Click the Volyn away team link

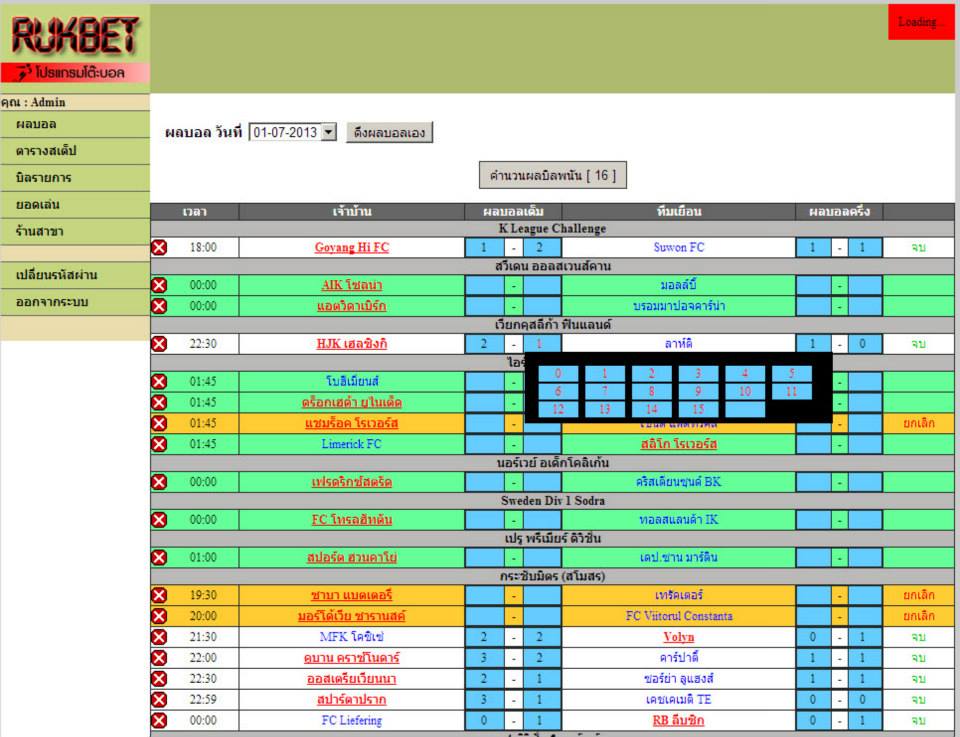pyautogui.click(x=678, y=637)
